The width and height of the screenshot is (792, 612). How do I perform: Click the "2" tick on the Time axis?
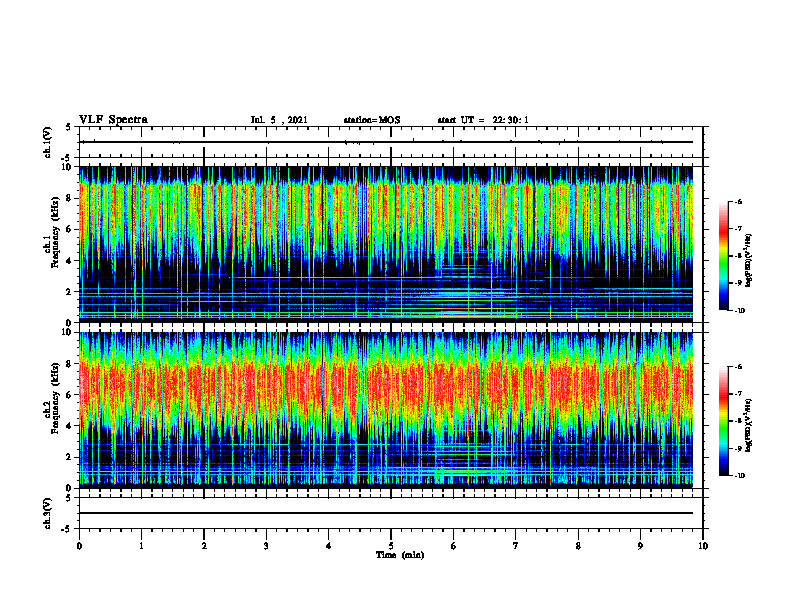point(204,546)
